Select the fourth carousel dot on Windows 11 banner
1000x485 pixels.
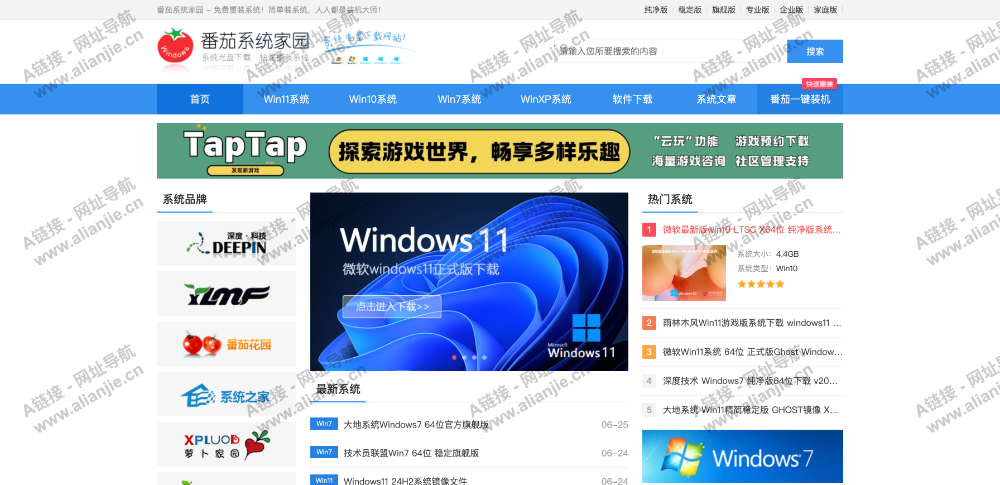(484, 357)
